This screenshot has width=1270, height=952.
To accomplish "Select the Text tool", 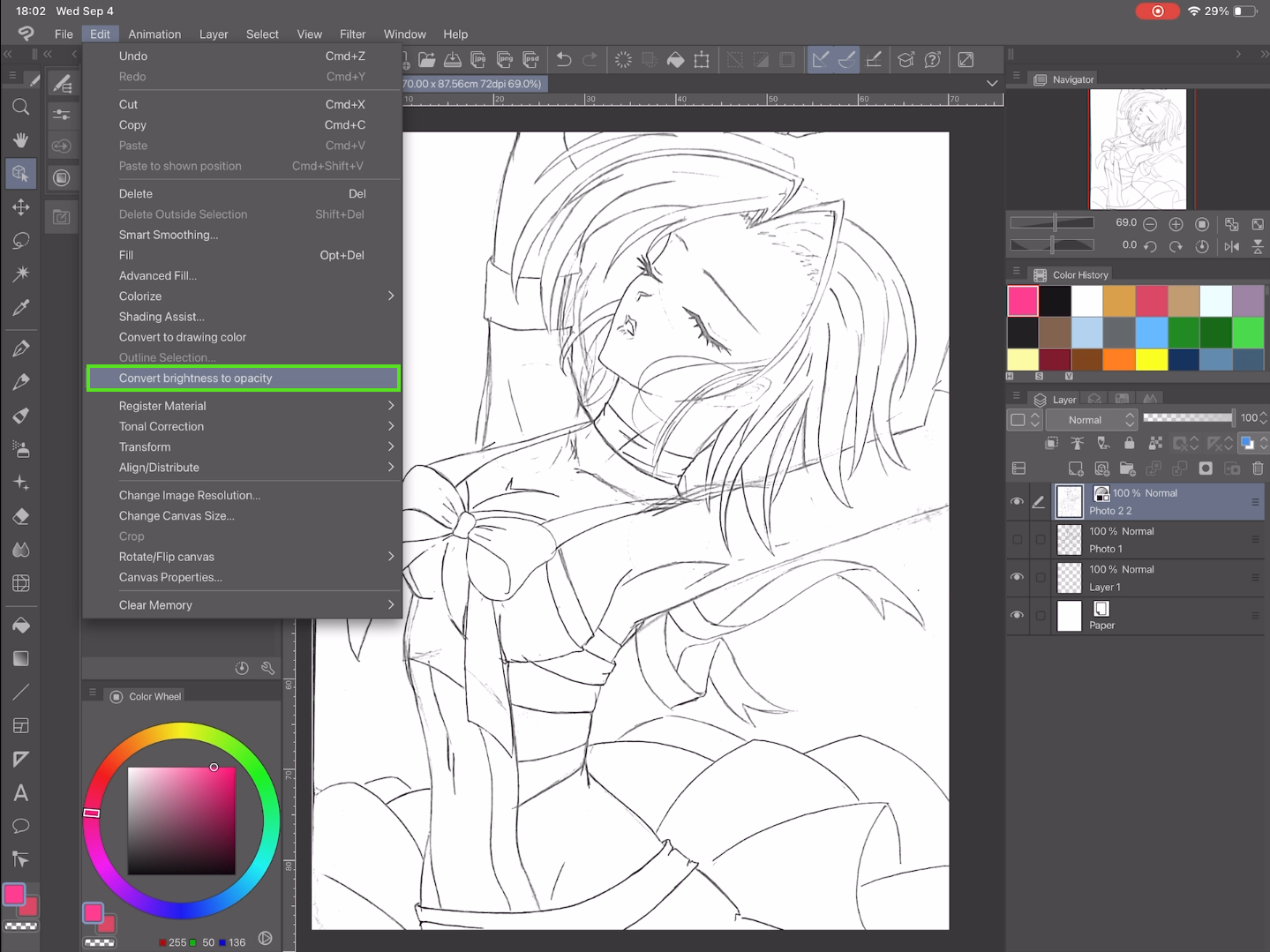I will 21,793.
